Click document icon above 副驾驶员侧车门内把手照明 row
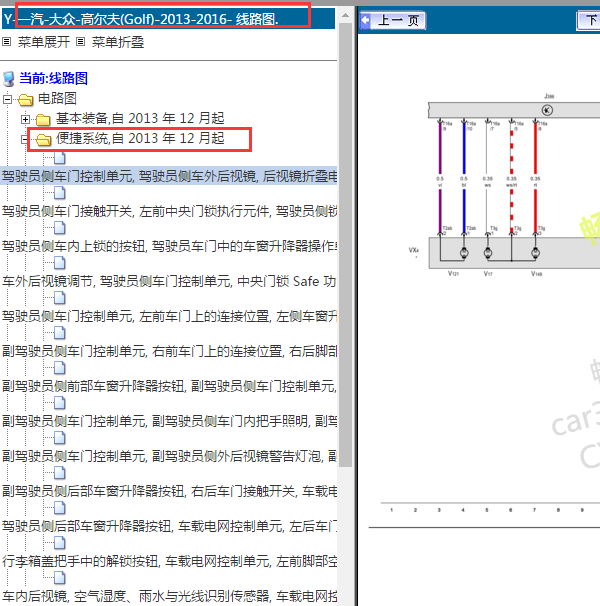Viewport: 600px width, 606px height. 60,403
